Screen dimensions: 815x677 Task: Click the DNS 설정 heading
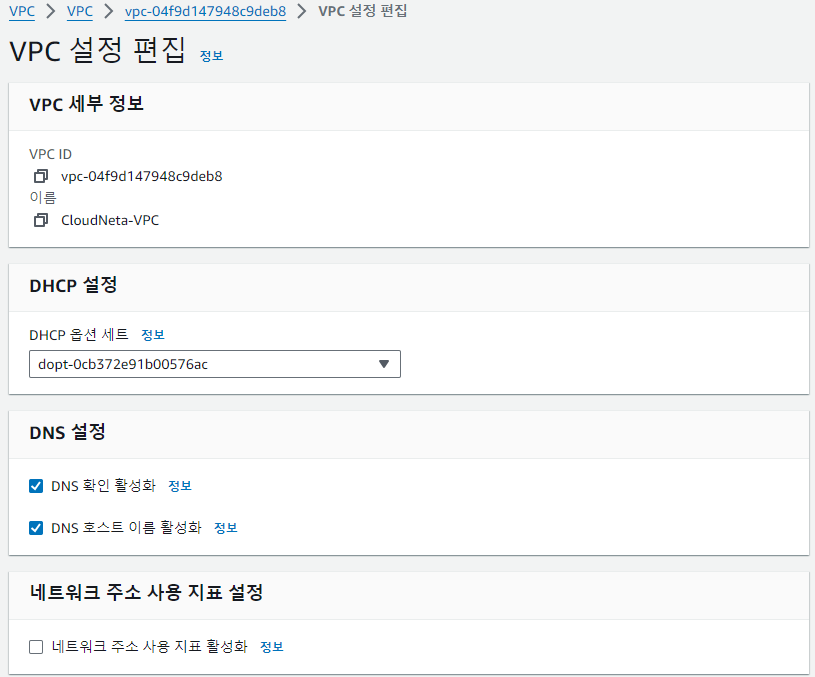(68, 432)
